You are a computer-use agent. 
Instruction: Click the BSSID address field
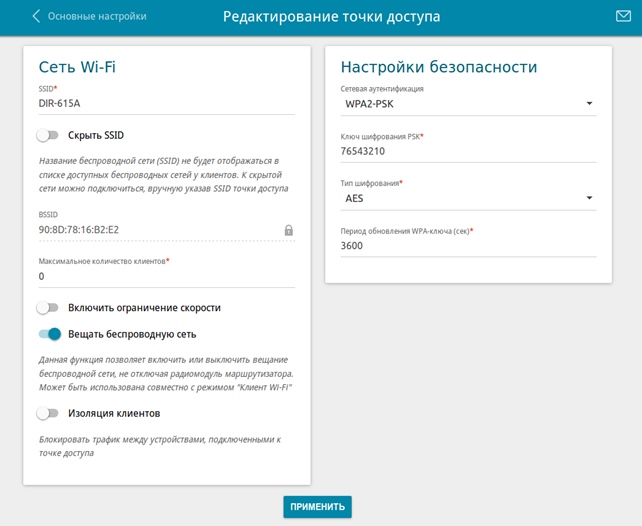(x=155, y=230)
